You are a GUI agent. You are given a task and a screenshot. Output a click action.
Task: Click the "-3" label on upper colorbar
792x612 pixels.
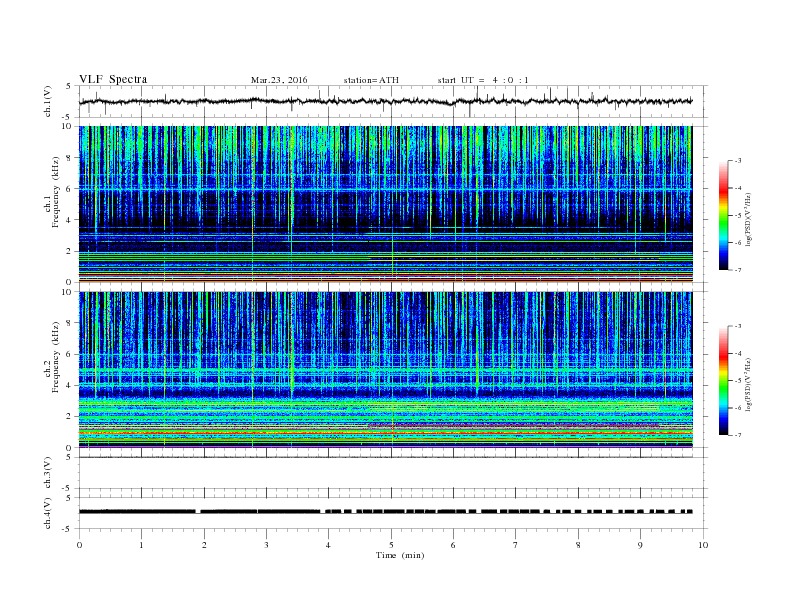pyautogui.click(x=738, y=161)
